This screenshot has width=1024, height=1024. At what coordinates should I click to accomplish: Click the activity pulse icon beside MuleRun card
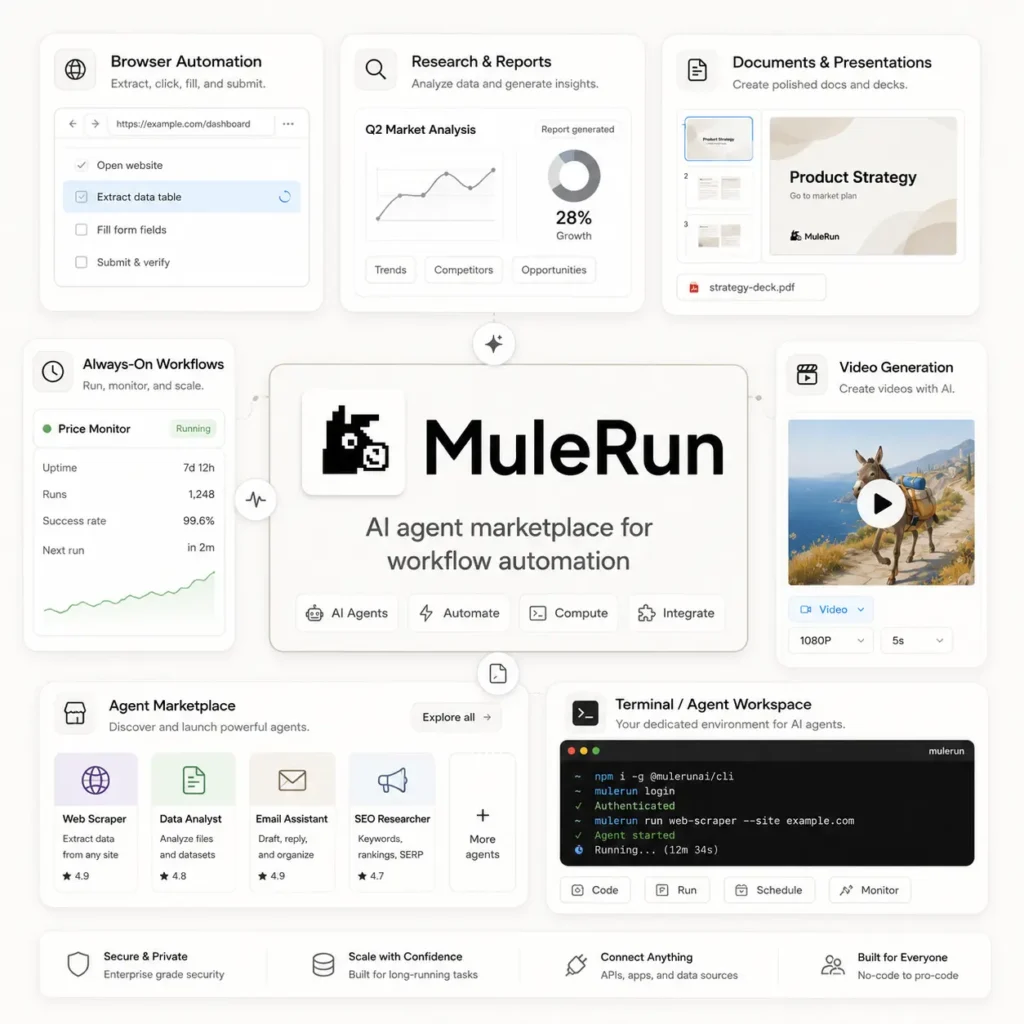pyautogui.click(x=255, y=500)
